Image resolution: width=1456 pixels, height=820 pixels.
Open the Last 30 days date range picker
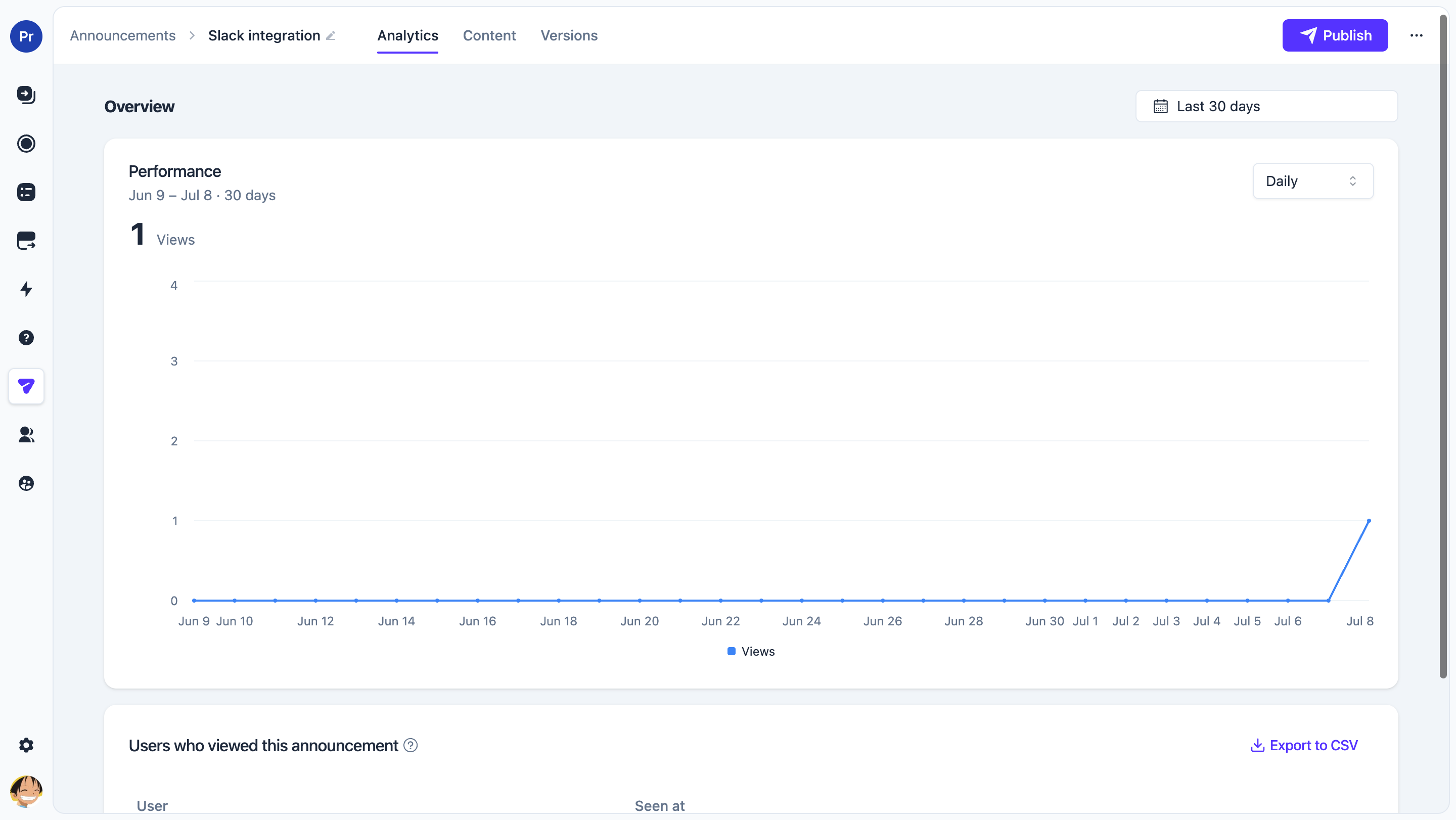click(1266, 106)
